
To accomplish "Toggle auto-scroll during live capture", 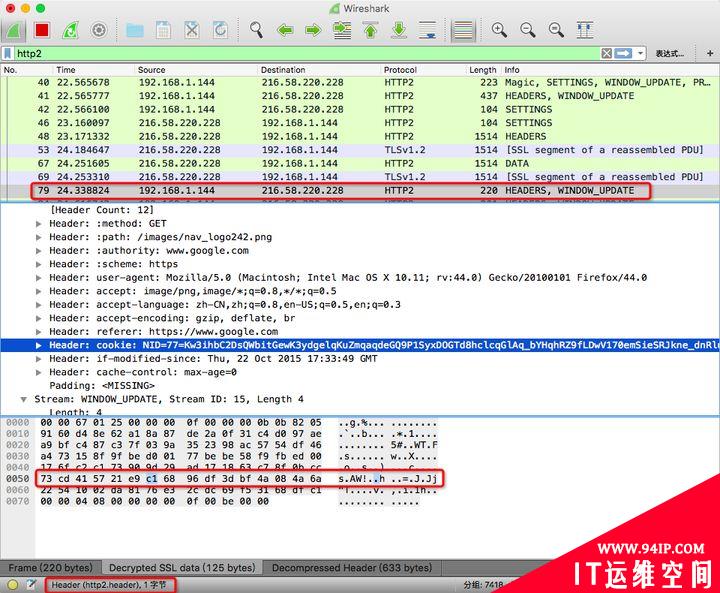I will coord(428,30).
